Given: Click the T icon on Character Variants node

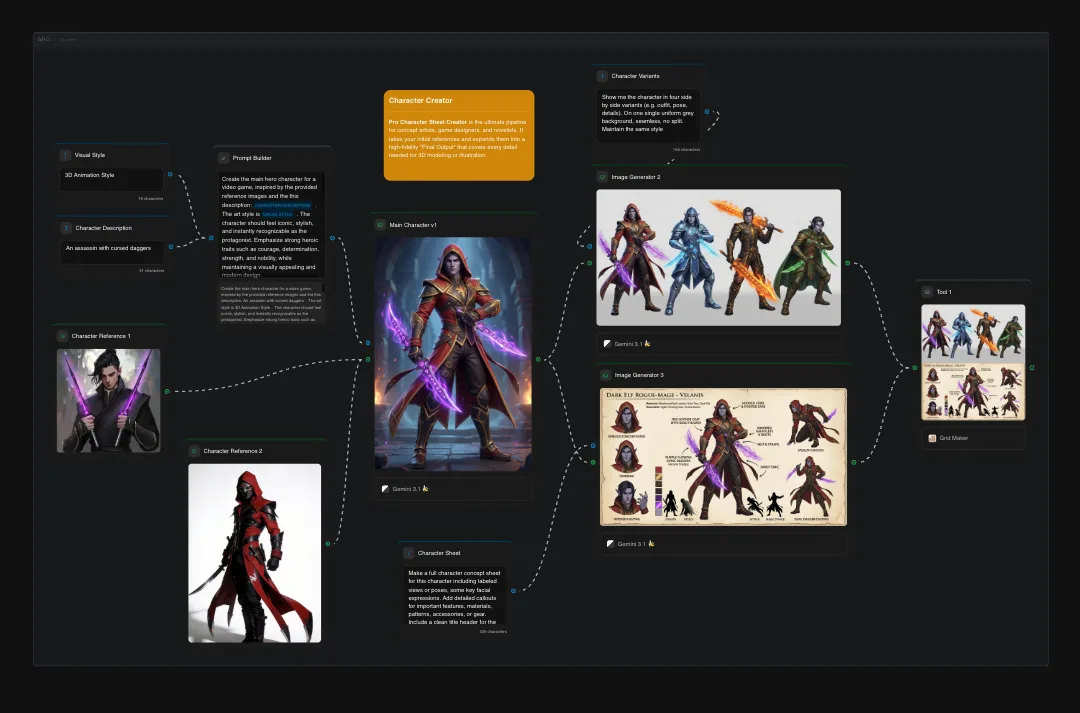Looking at the screenshot, I should tap(601, 75).
